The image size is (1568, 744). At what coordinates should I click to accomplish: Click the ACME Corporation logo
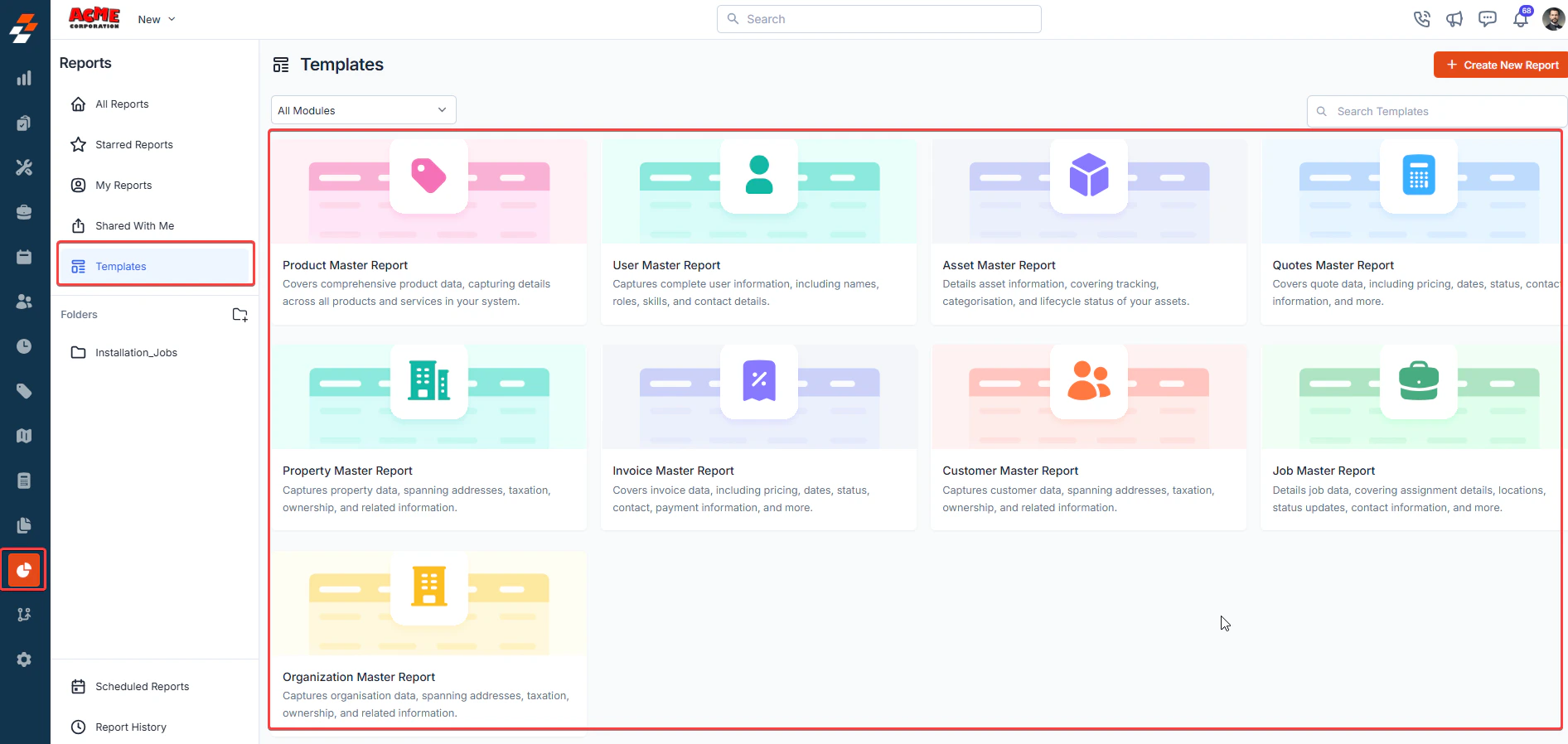click(x=94, y=18)
